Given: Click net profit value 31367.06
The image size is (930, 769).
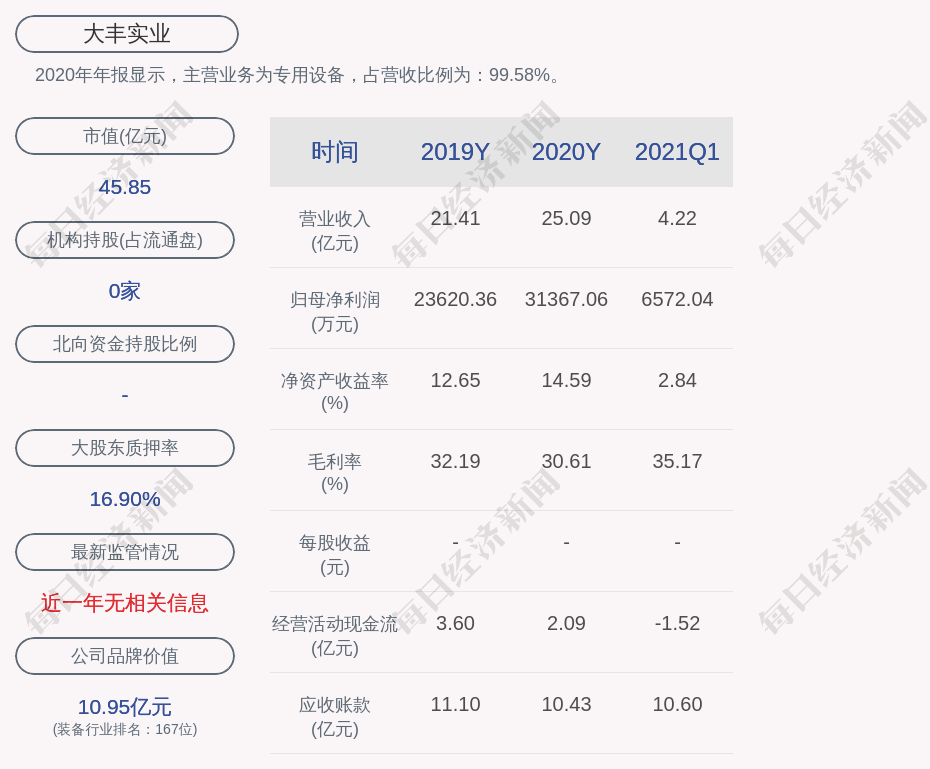Looking at the screenshot, I should (x=566, y=299).
